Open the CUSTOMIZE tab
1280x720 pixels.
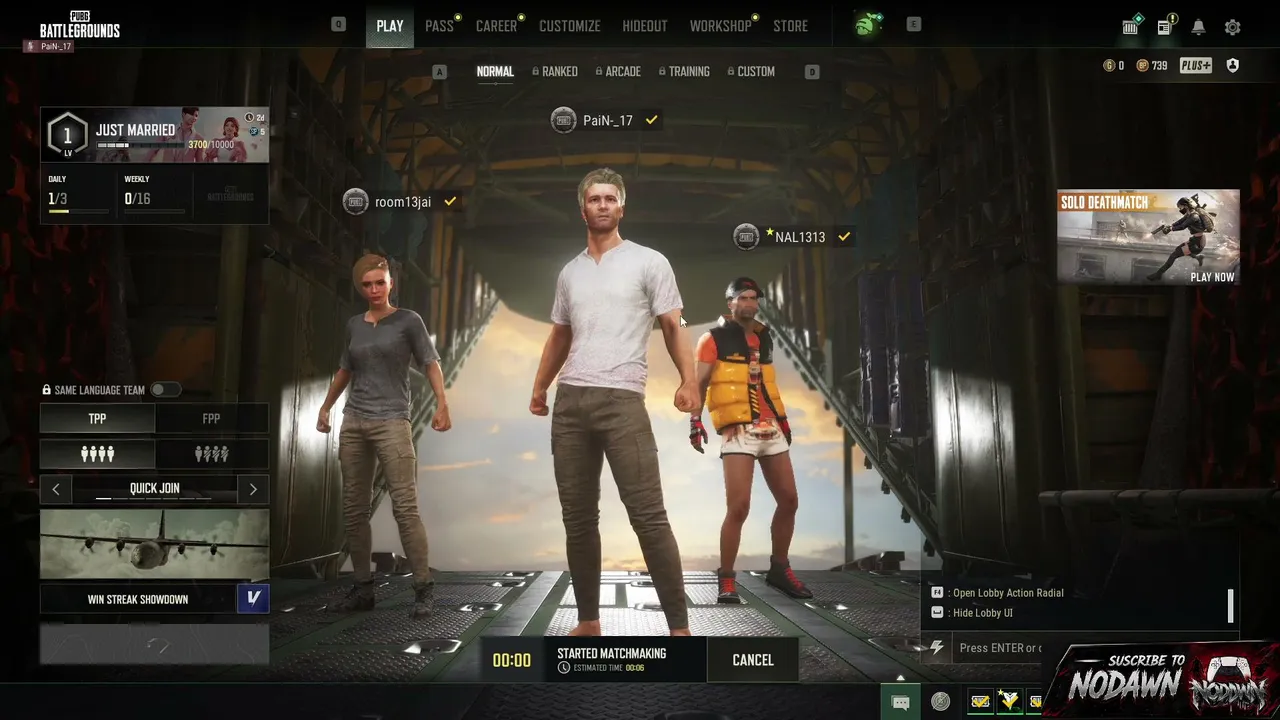(x=570, y=26)
